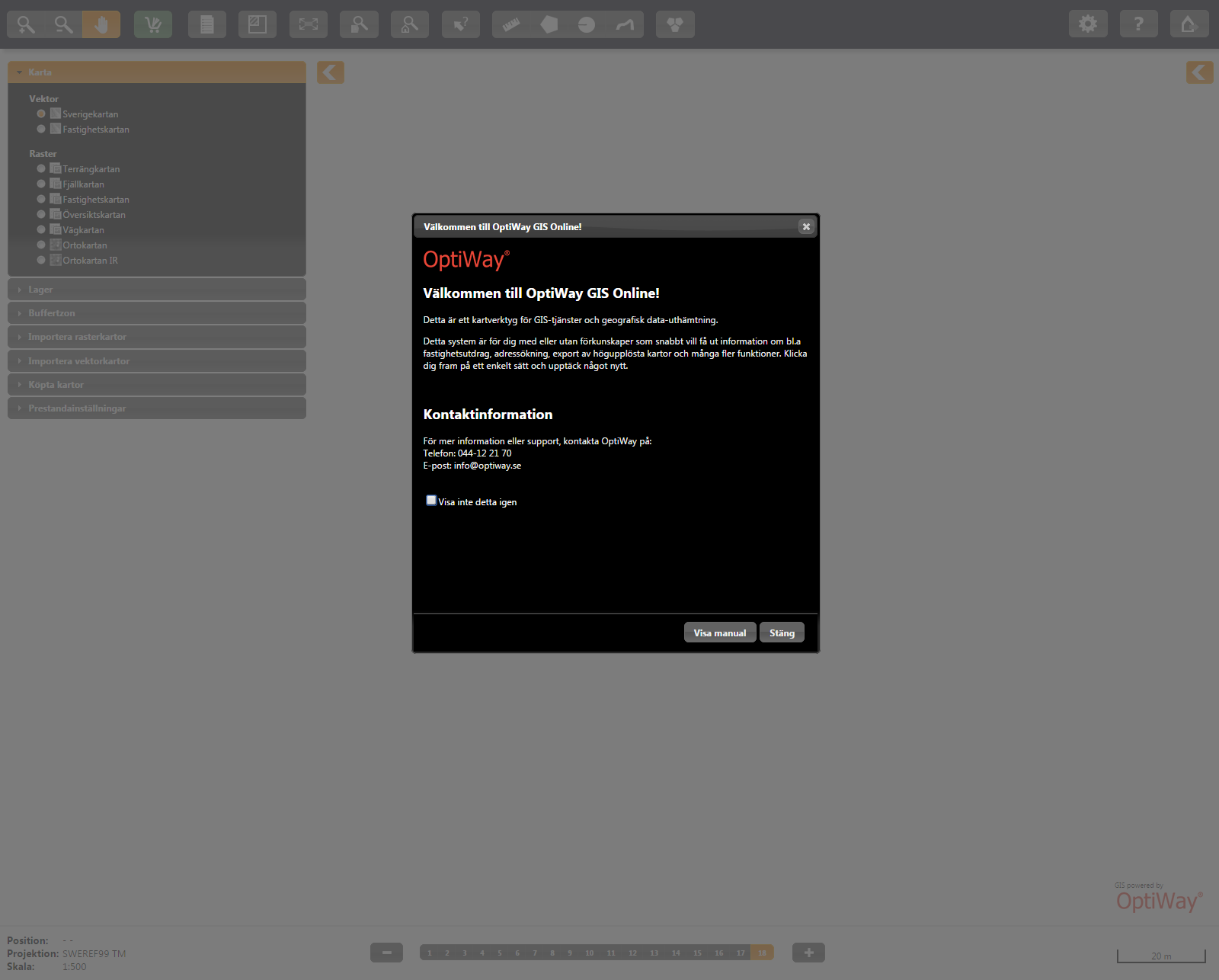Click the zoom out minus button
Screen dimensions: 1219x980
[x=386, y=953]
